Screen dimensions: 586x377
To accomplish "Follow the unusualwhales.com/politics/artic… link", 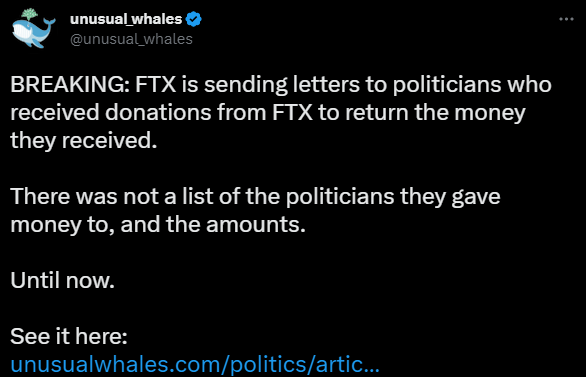I will tap(195, 365).
